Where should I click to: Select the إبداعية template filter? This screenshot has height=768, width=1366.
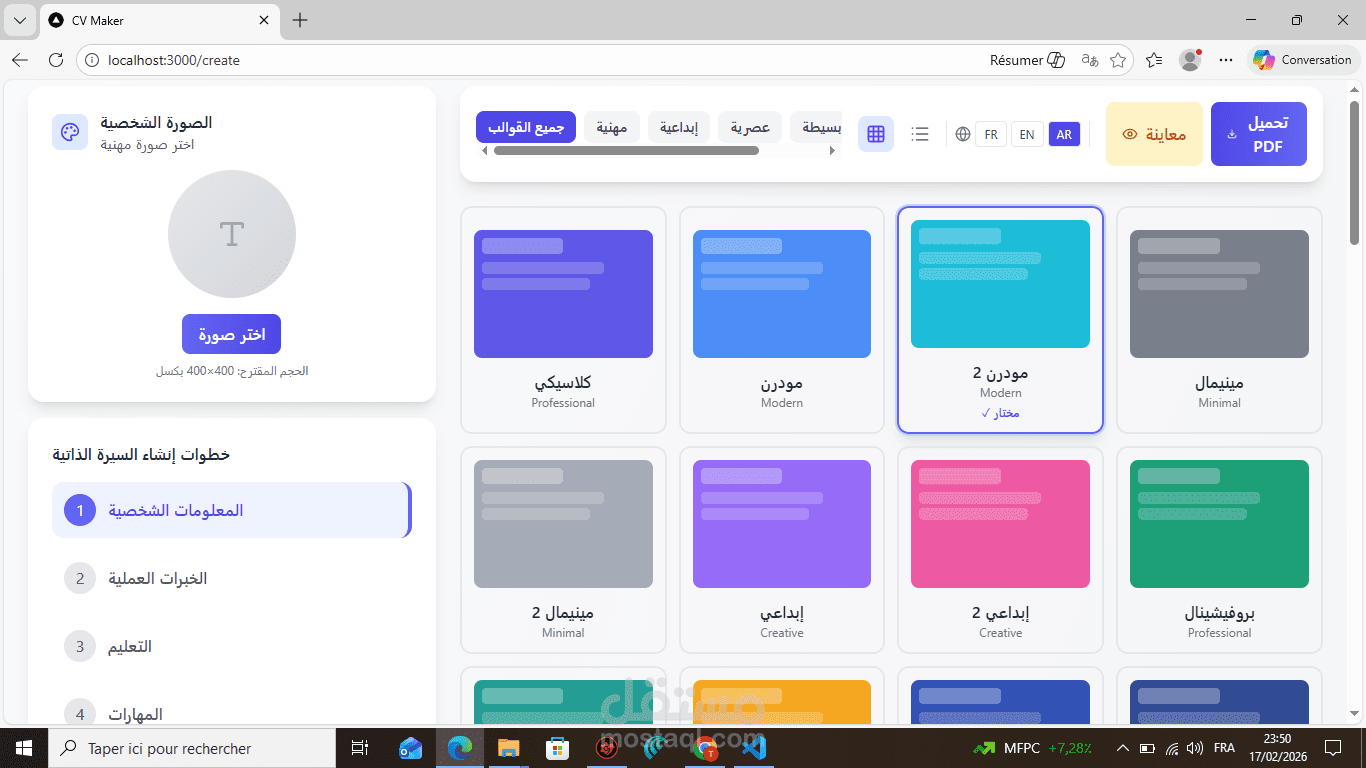tap(679, 126)
